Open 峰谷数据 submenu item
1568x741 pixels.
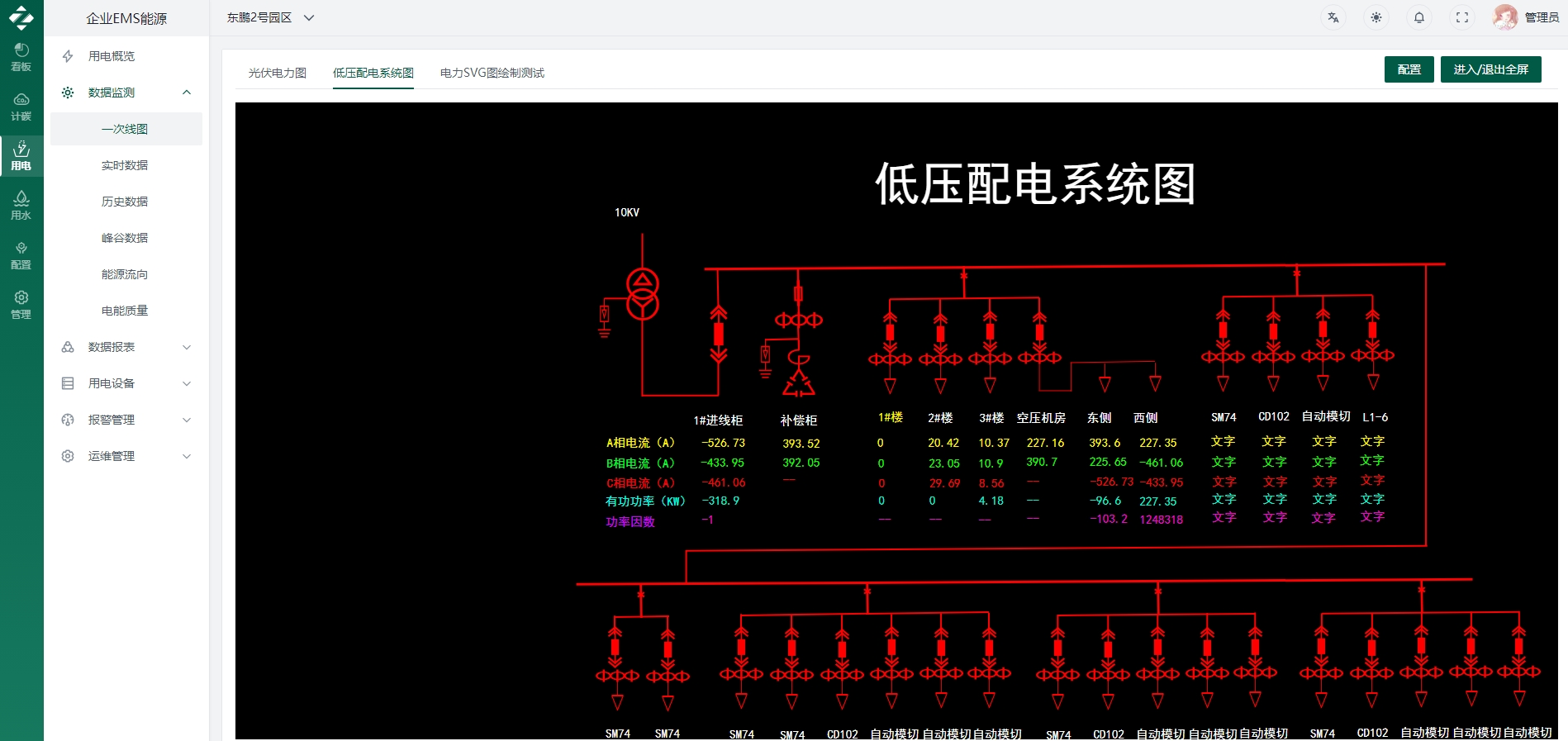(x=126, y=238)
